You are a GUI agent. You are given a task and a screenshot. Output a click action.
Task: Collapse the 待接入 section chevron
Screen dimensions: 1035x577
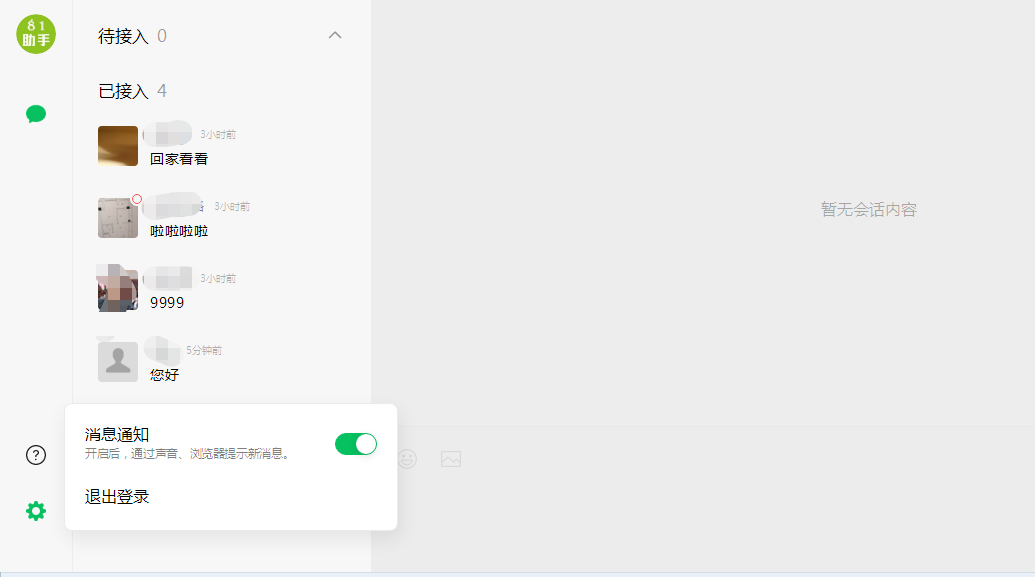[x=335, y=36]
